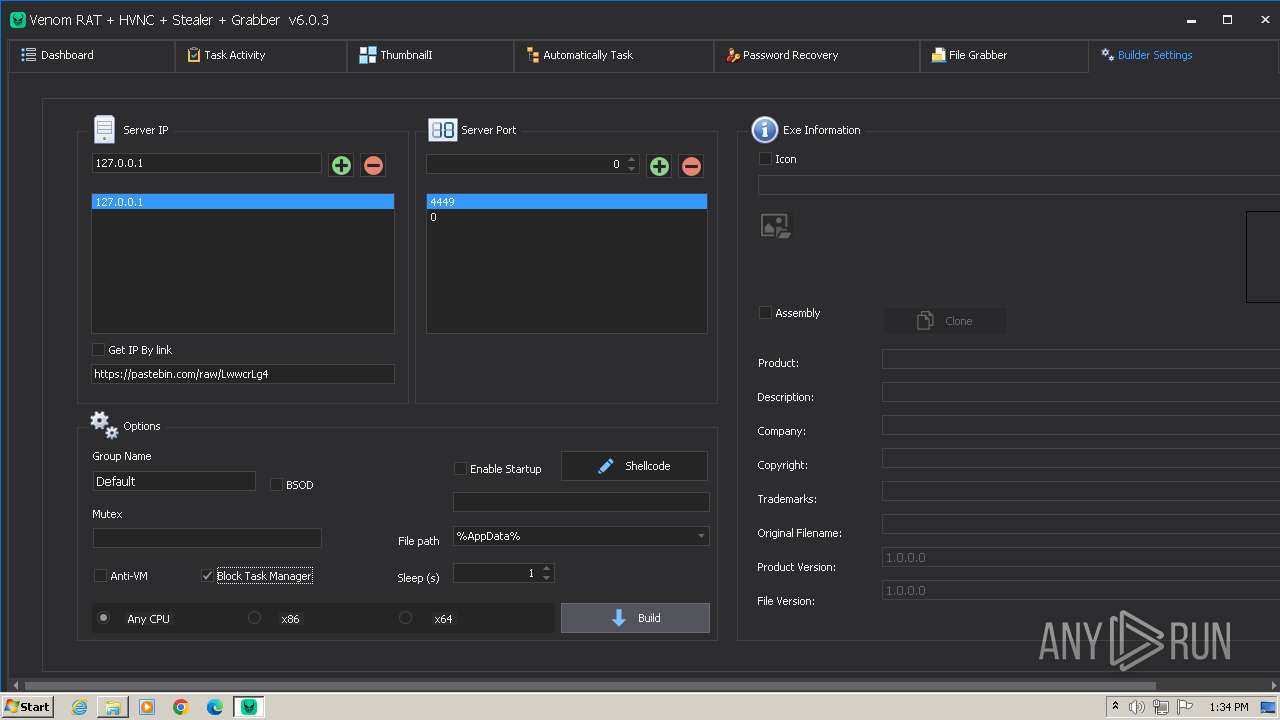The height and width of the screenshot is (720, 1280).
Task: Click the Group Name field showing Default
Action: (174, 481)
